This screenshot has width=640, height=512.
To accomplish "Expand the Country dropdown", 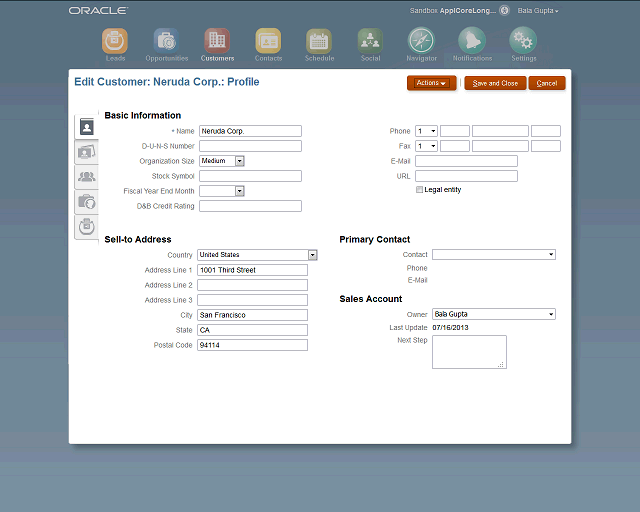I will [313, 255].
